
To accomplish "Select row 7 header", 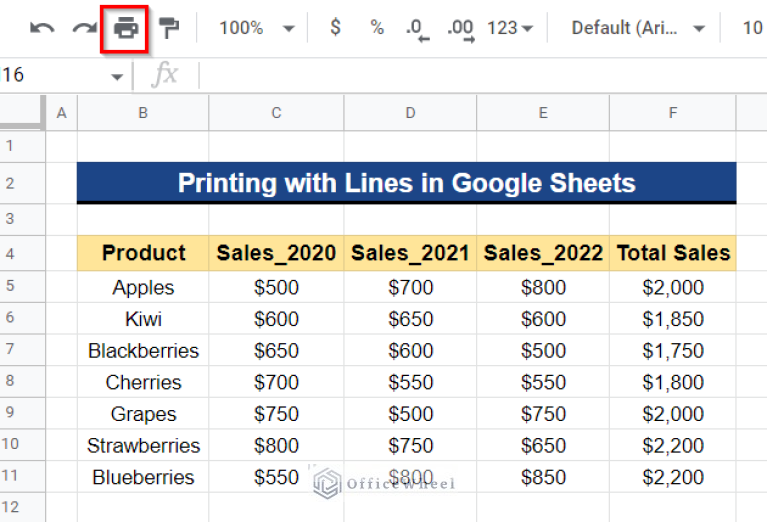I will (23, 350).
